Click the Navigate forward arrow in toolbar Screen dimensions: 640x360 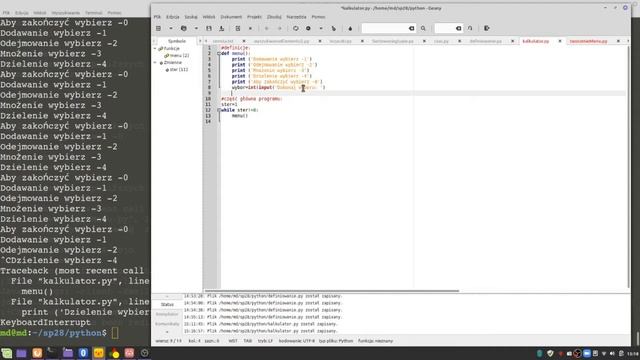click(280, 29)
